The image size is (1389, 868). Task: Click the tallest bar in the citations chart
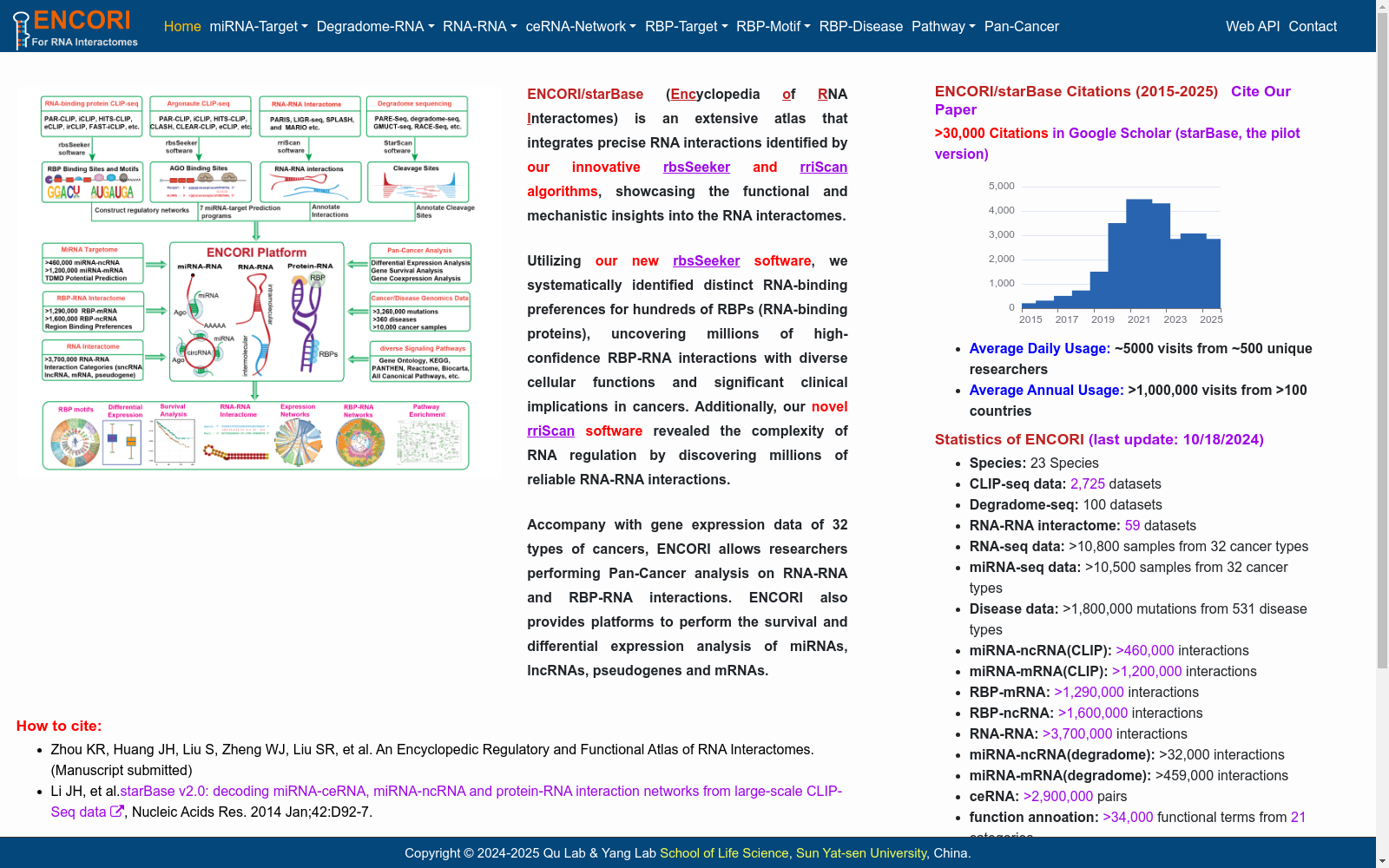(1139, 253)
